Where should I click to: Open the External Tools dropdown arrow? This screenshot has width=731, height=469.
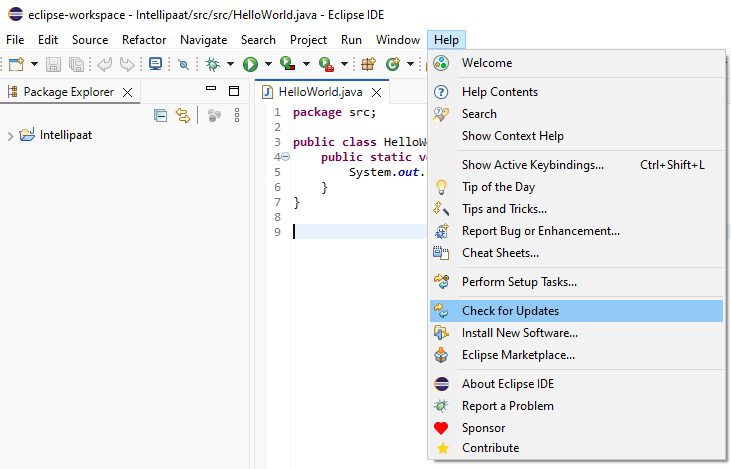(344, 64)
